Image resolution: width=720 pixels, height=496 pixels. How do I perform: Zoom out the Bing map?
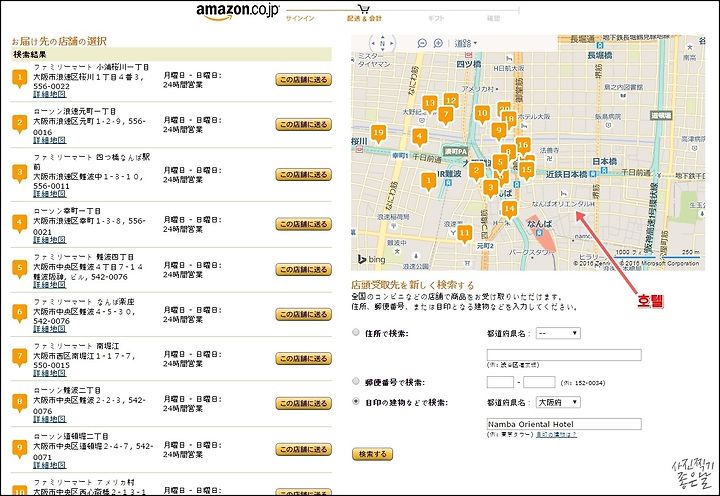[x=422, y=43]
